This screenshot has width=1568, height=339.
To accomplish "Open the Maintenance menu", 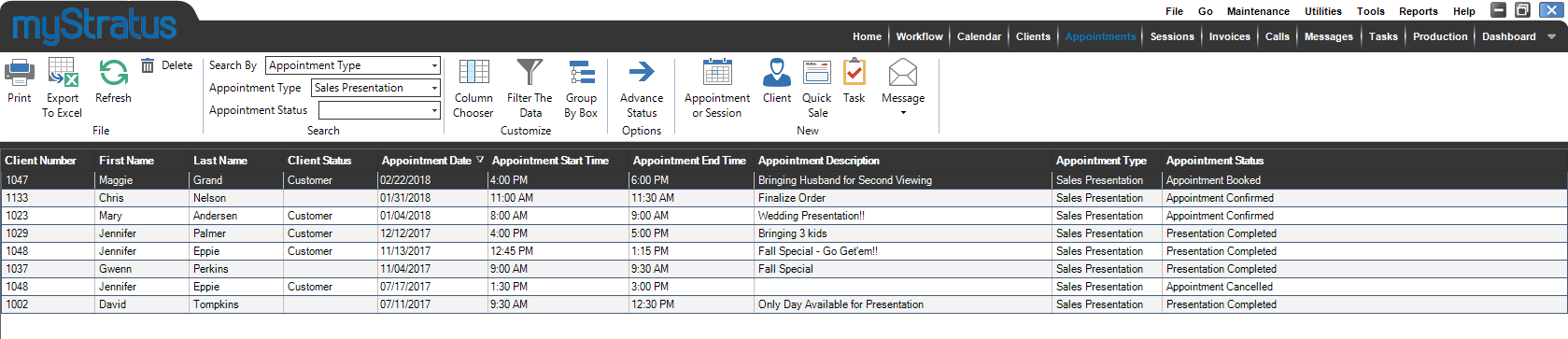I will [1258, 11].
